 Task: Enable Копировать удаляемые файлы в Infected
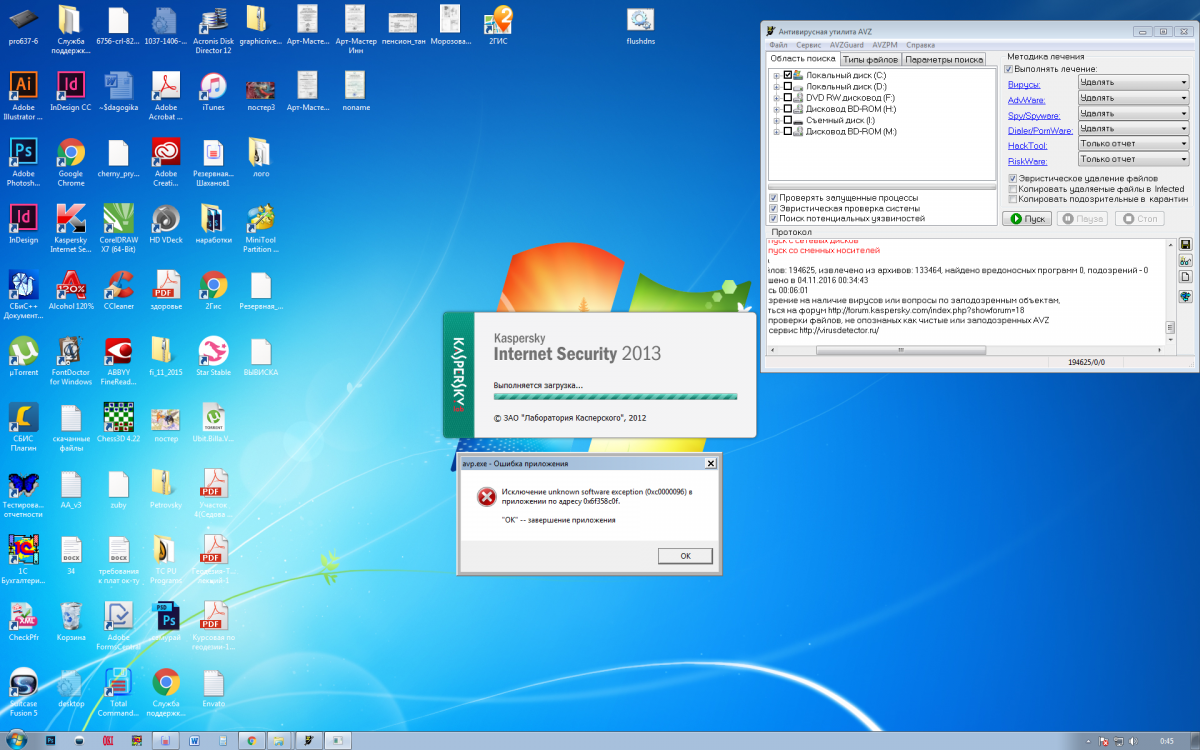1013,189
